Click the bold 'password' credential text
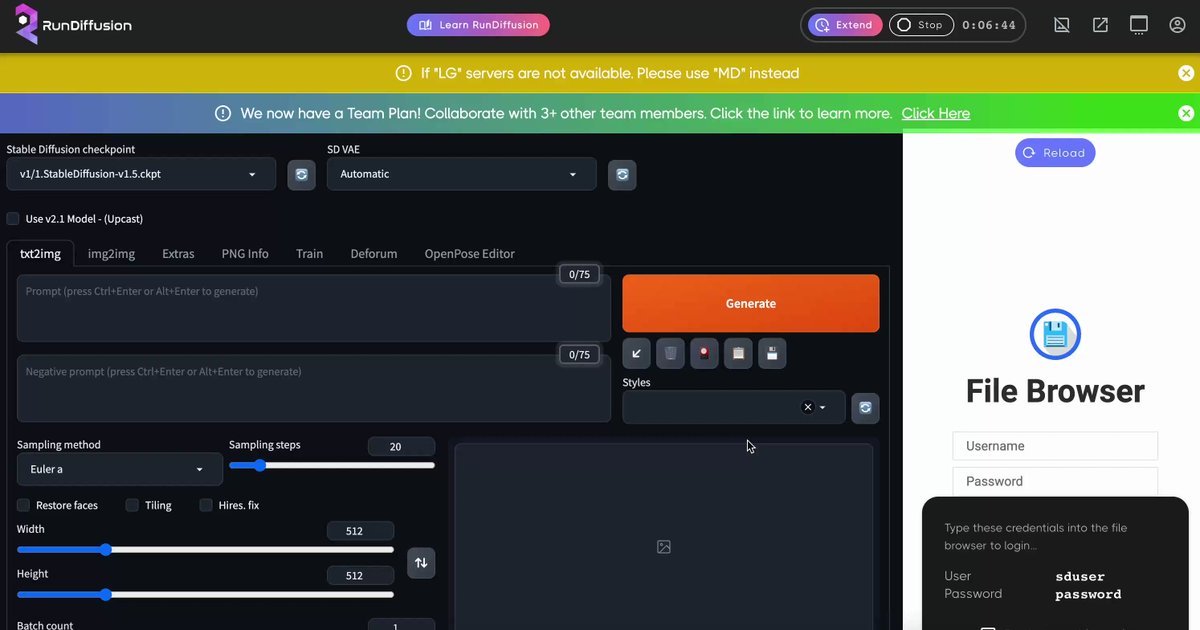 tap(1088, 594)
